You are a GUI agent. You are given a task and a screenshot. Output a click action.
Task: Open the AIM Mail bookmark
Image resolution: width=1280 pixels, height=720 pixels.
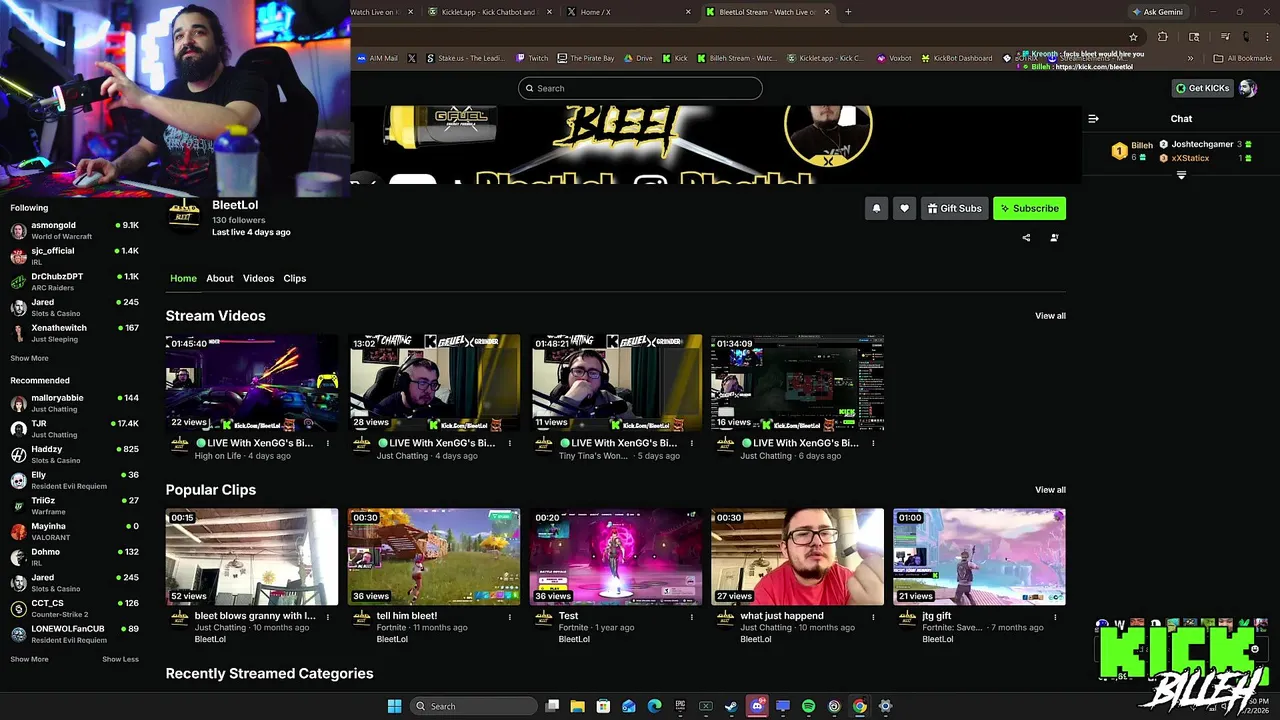click(377, 58)
